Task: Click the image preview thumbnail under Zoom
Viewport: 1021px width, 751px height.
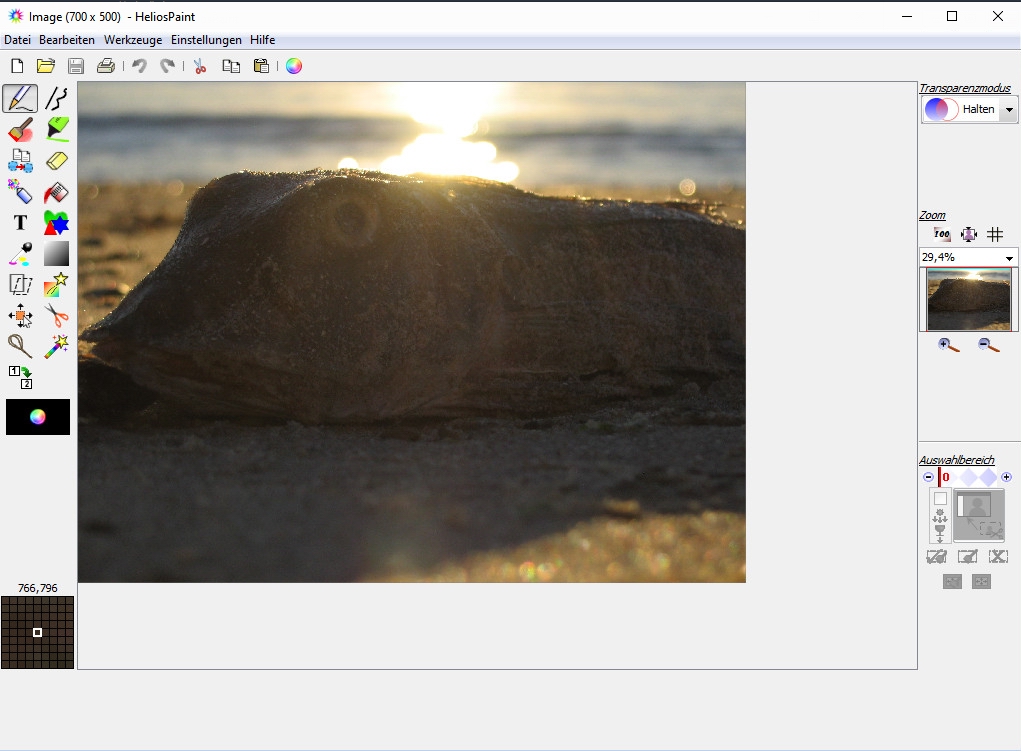Action: (x=968, y=299)
